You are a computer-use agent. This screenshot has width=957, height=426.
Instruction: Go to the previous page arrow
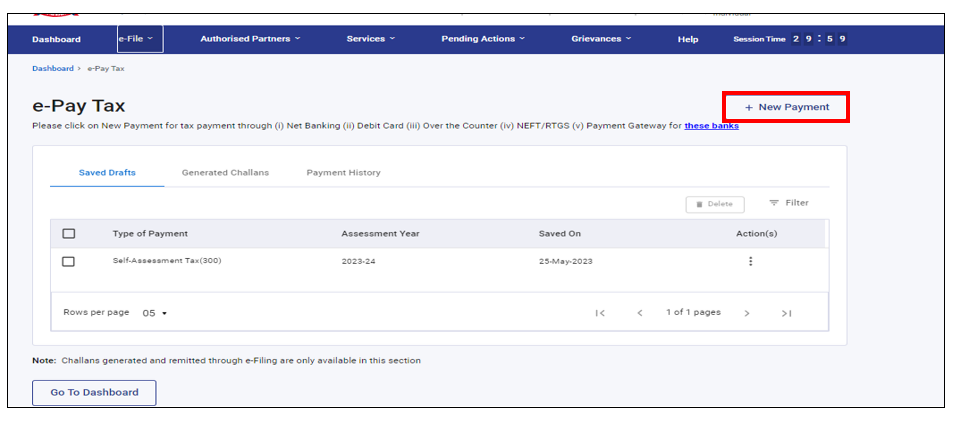coord(640,313)
